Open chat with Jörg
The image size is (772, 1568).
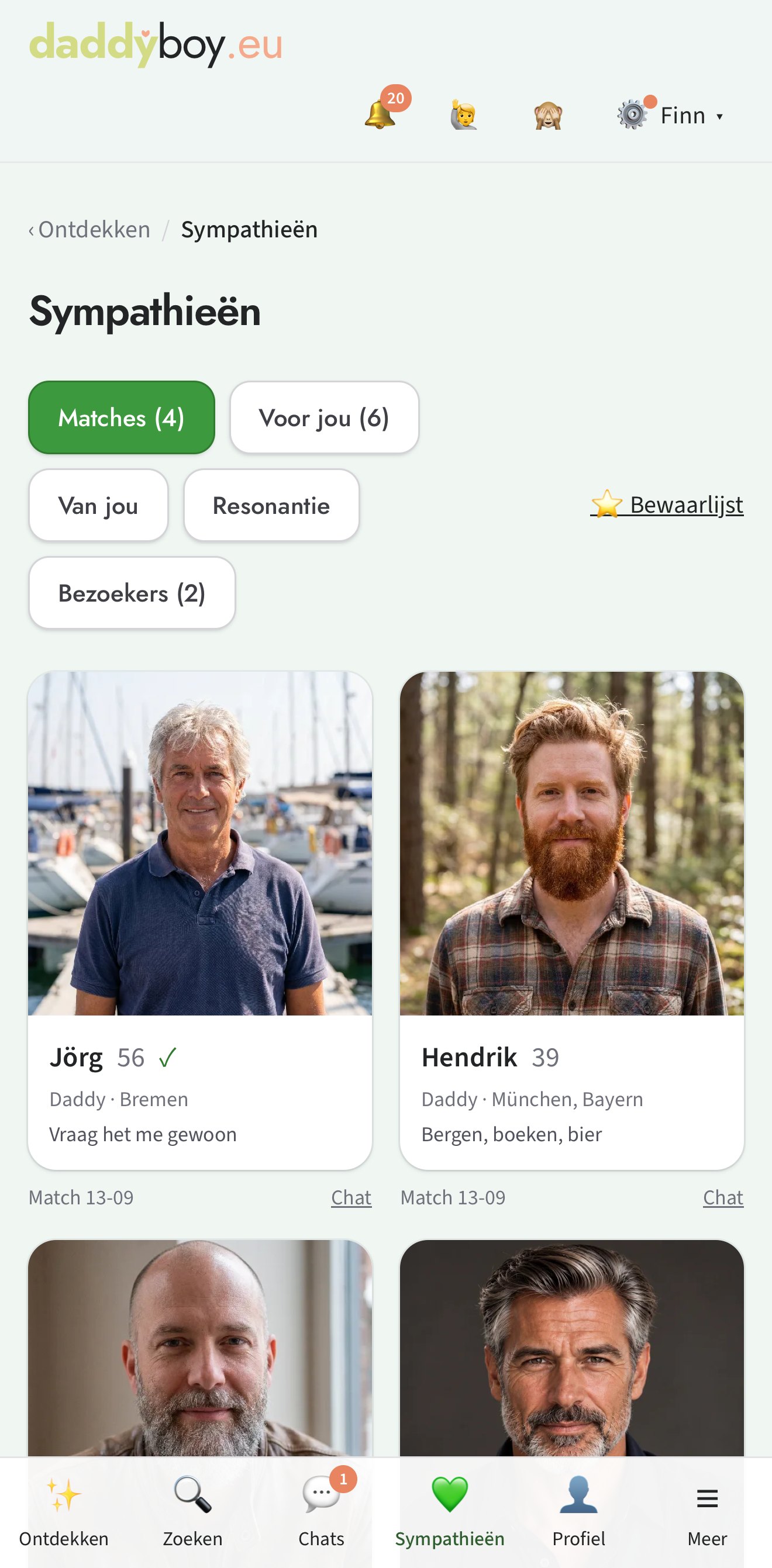(351, 1197)
